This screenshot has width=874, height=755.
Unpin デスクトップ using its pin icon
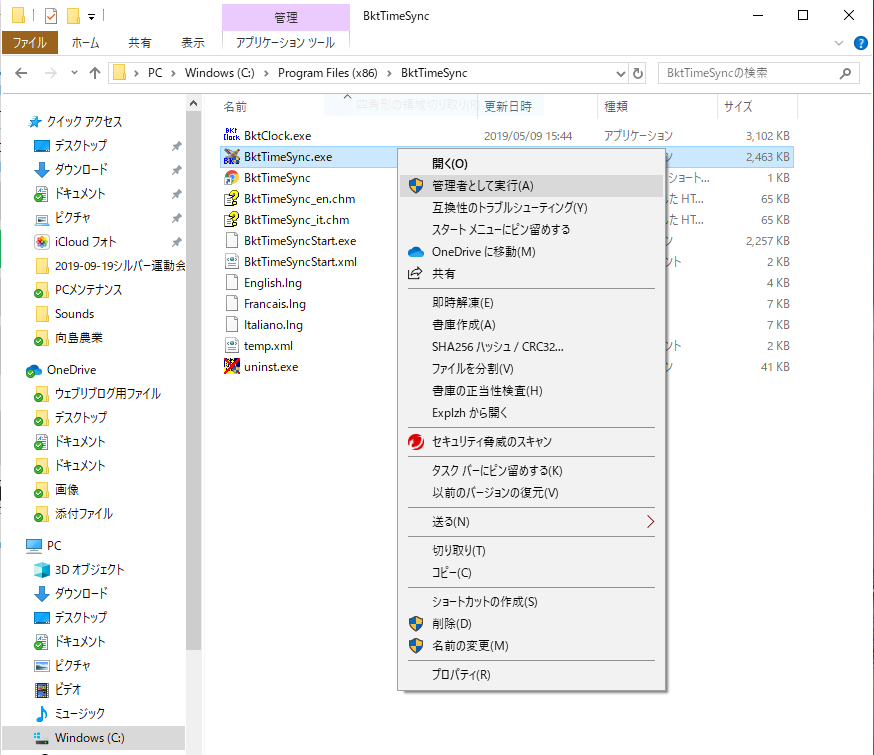pos(177,146)
